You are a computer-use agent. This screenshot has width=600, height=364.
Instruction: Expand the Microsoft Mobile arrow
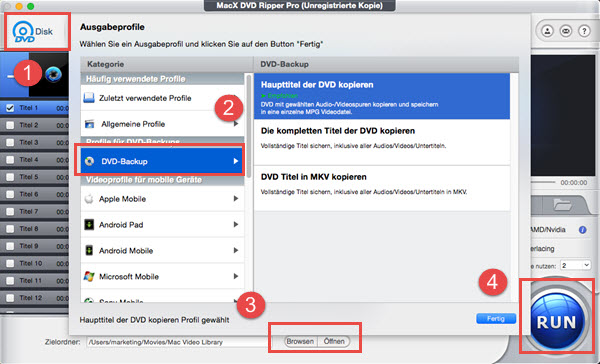(x=236, y=276)
